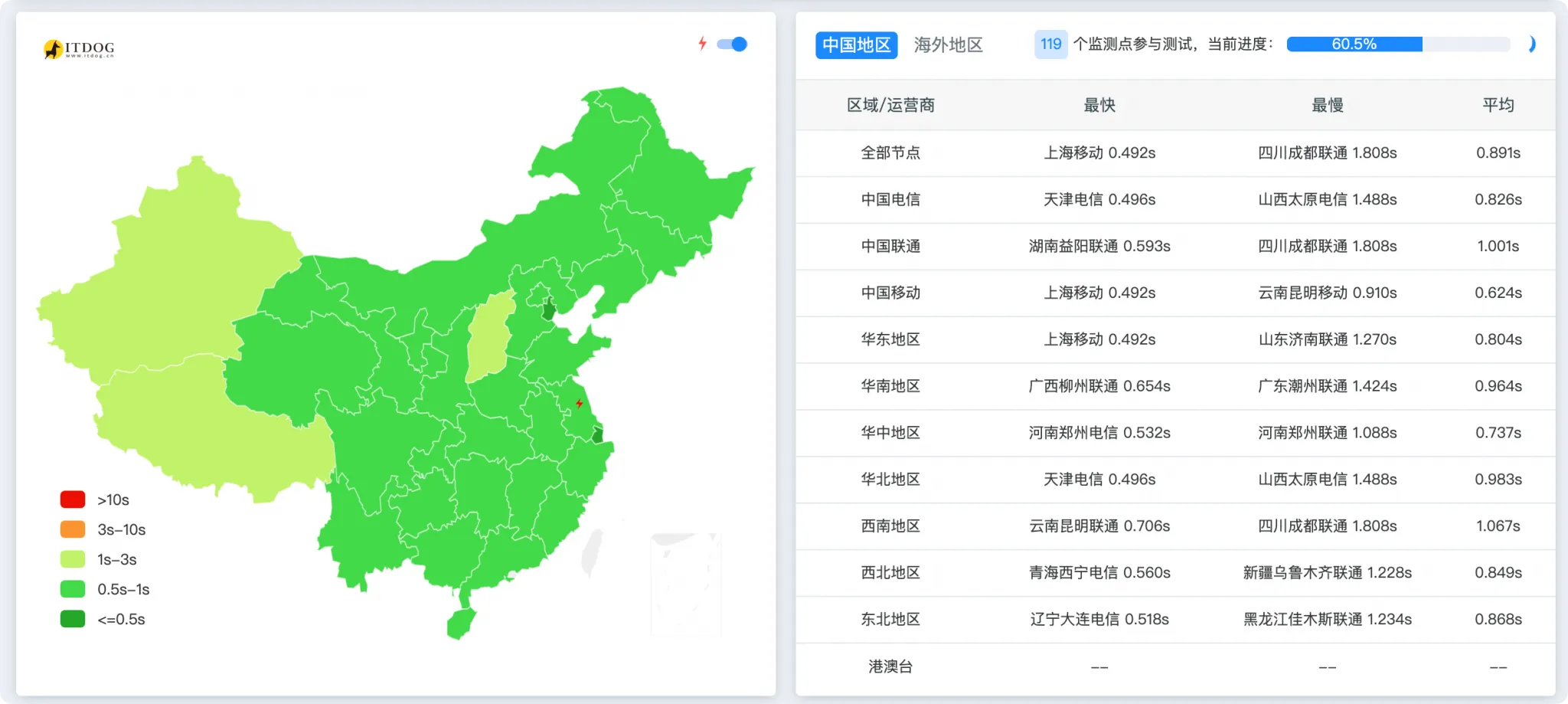Click the blue loading spinner next to the progress bar

(x=1533, y=44)
